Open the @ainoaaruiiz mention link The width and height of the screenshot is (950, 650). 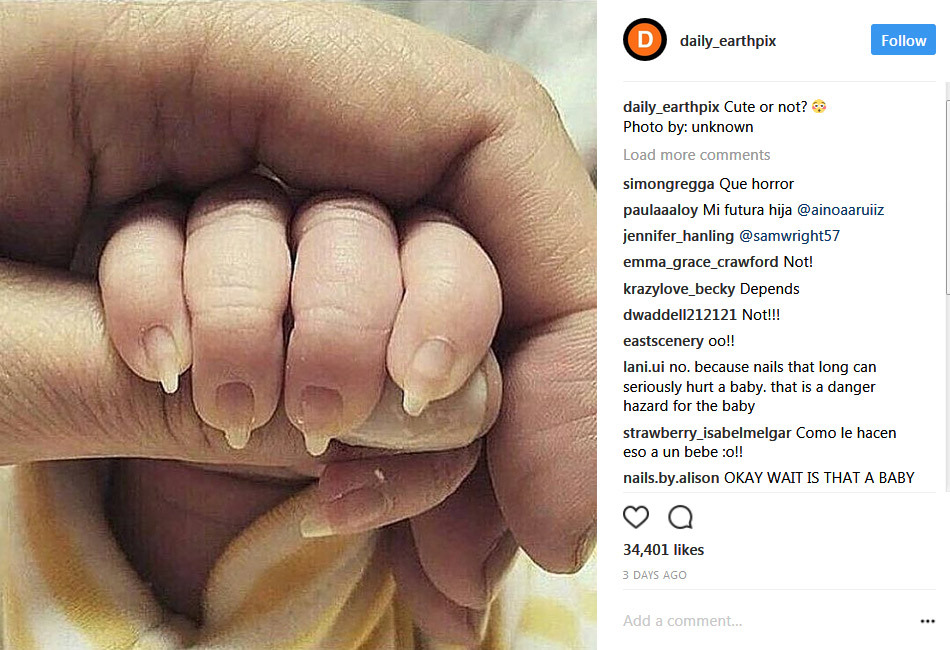[x=840, y=210]
